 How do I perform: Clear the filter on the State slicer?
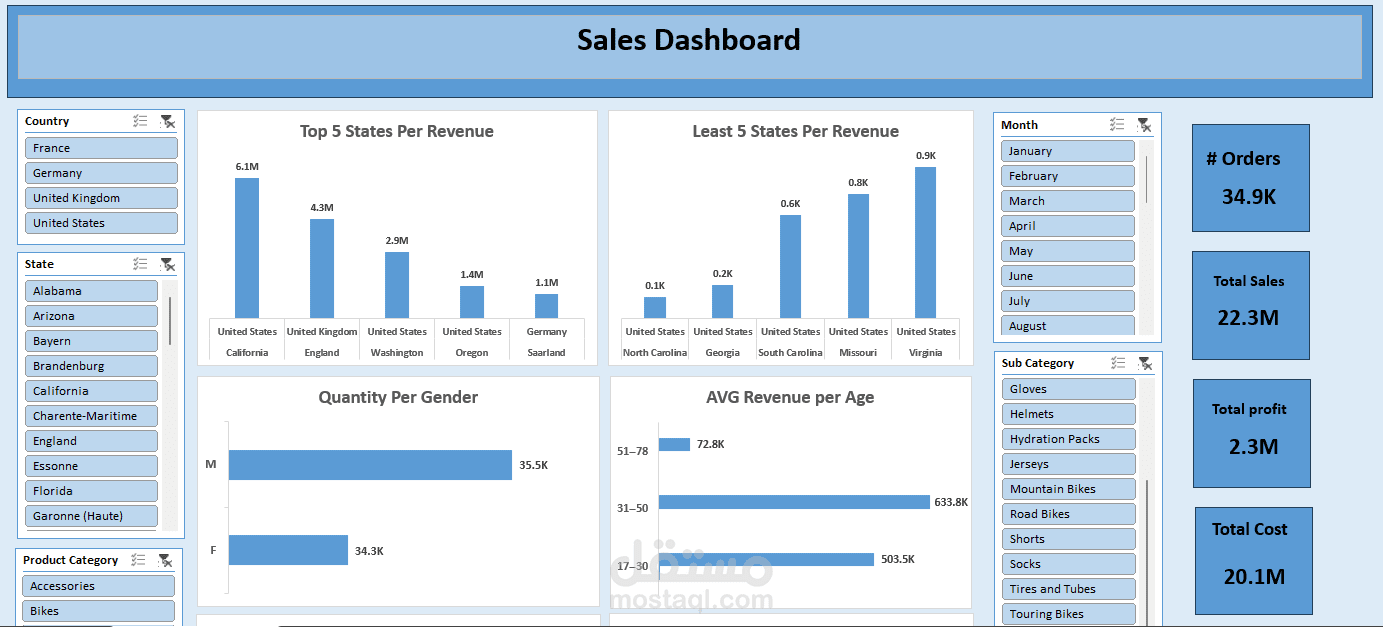[x=169, y=264]
